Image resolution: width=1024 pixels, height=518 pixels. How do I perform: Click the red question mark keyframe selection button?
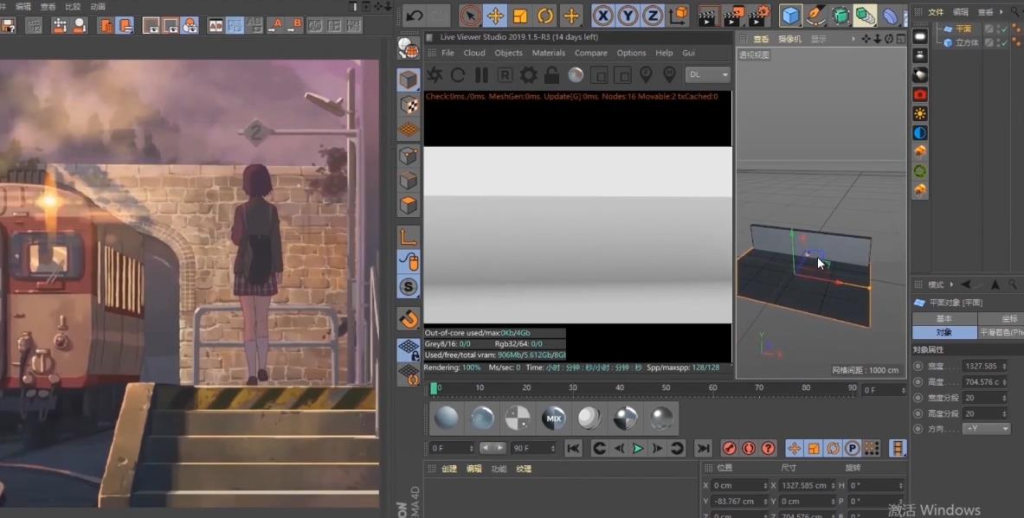tap(769, 448)
